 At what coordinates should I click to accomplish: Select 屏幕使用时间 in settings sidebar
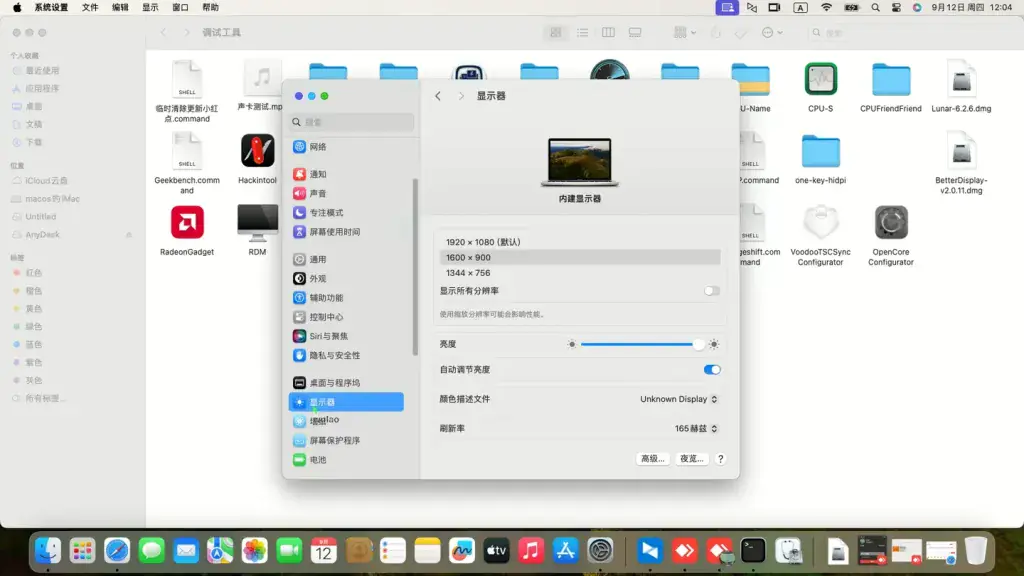[x=347, y=232]
